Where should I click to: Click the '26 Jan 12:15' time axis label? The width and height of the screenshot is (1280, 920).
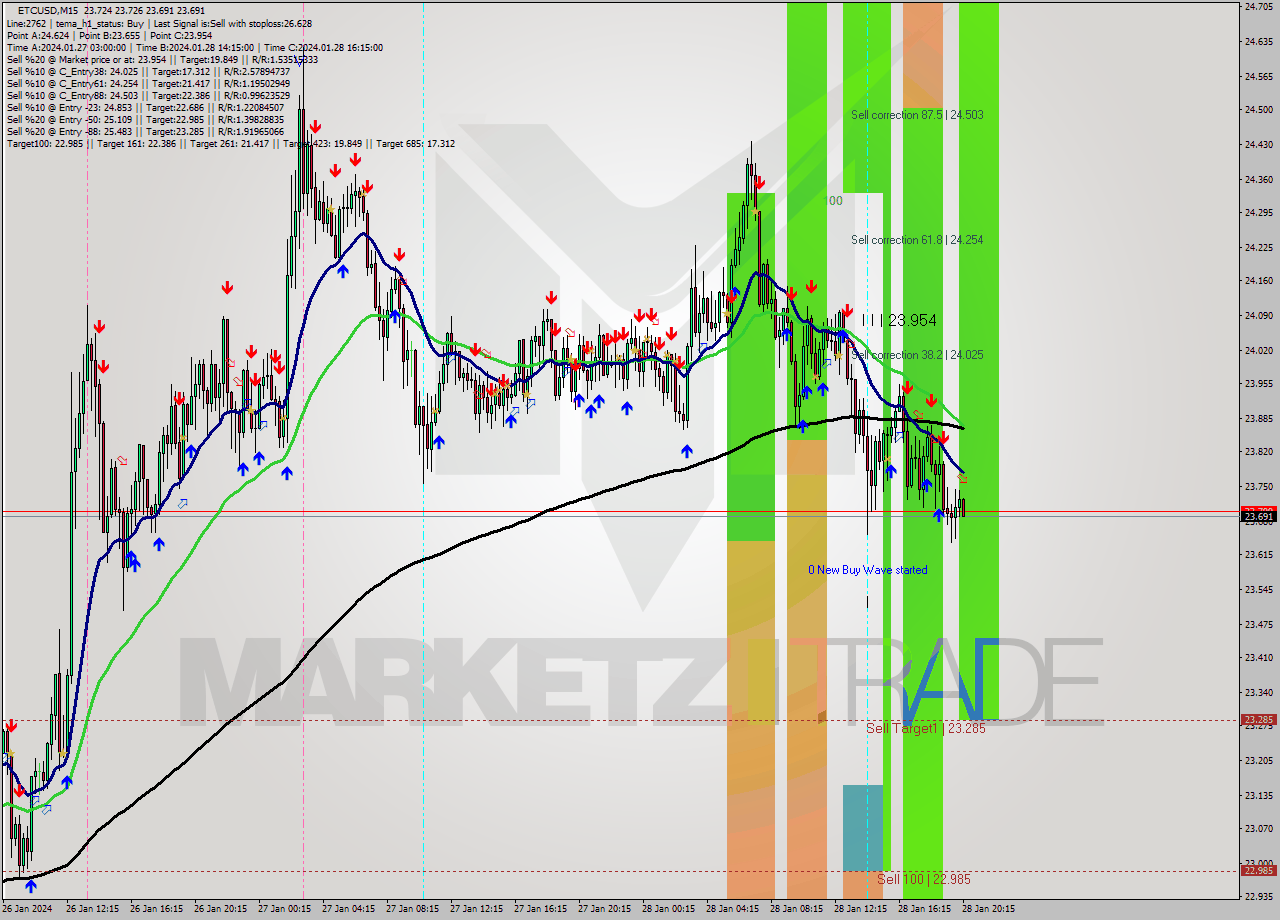coord(90,909)
